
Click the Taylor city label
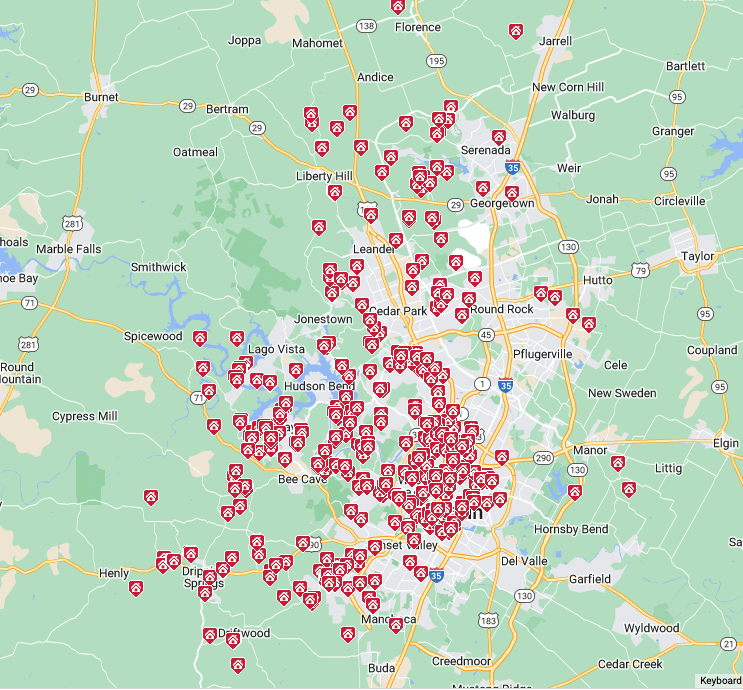tap(698, 256)
